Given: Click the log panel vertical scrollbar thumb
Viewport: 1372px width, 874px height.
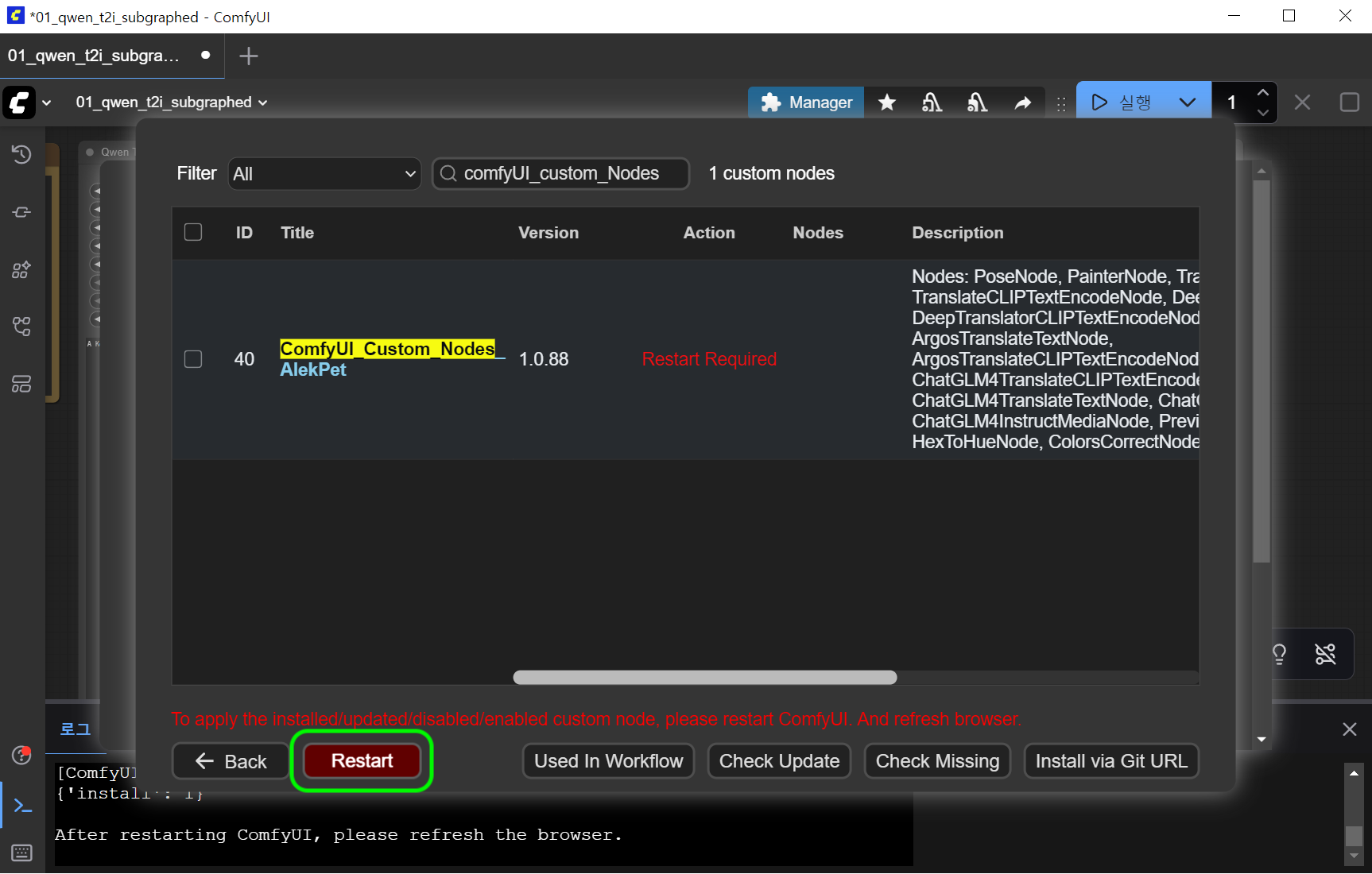Looking at the screenshot, I should tap(1354, 836).
